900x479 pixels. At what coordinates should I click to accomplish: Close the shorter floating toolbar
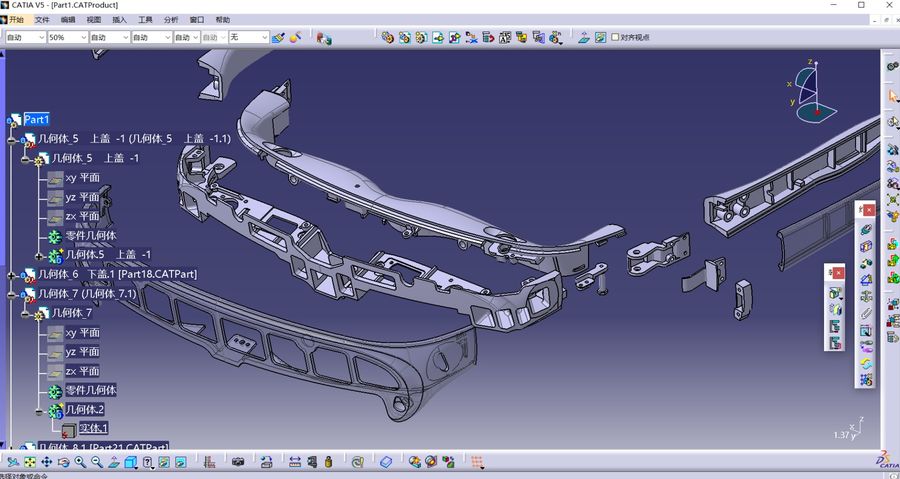pos(839,274)
